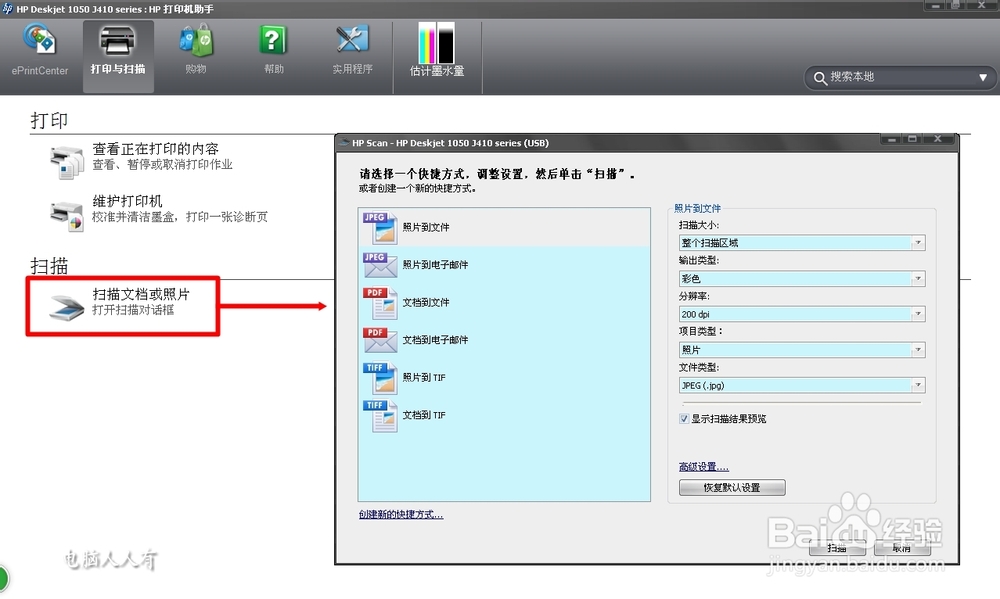The image size is (1000, 599).
Task: Maximize the HP Scan dialog window
Action: pyautogui.click(x=913, y=139)
